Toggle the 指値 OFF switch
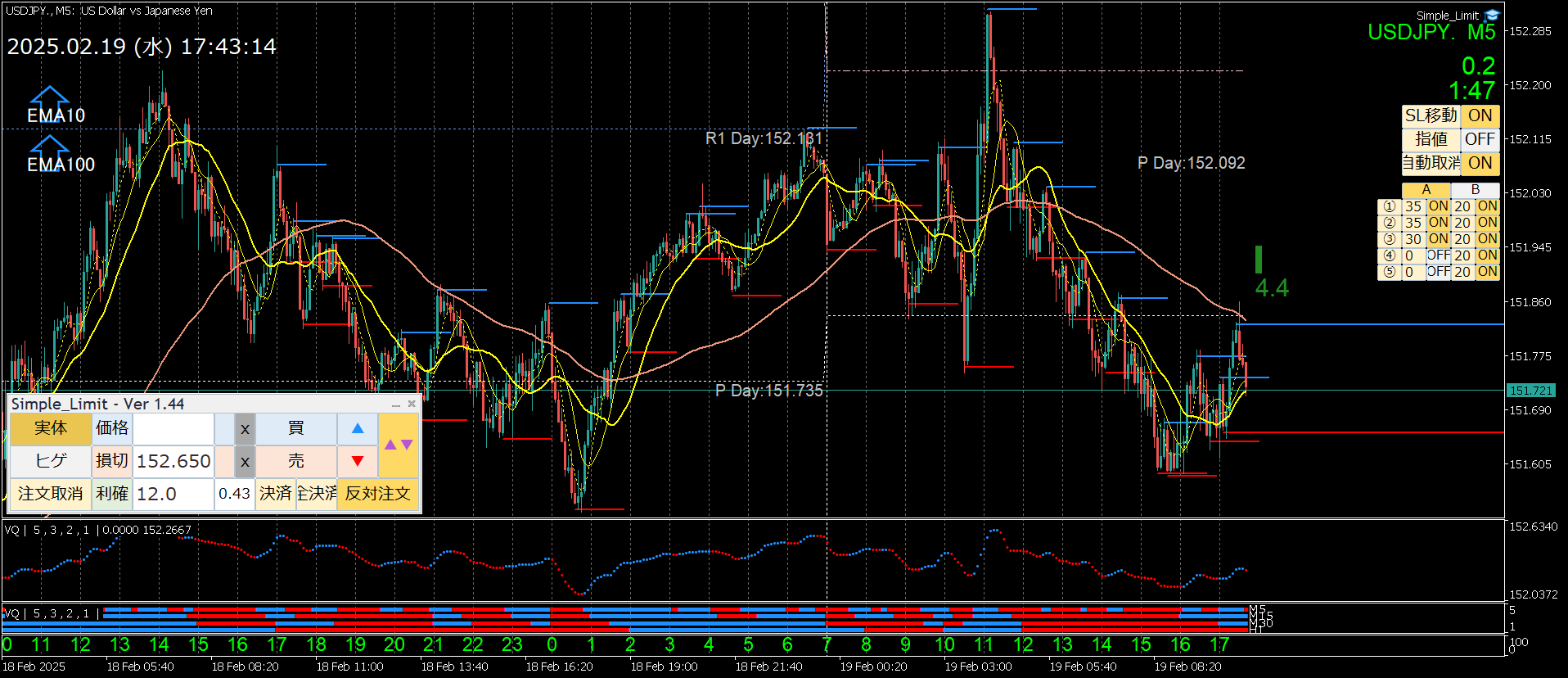 point(1480,140)
